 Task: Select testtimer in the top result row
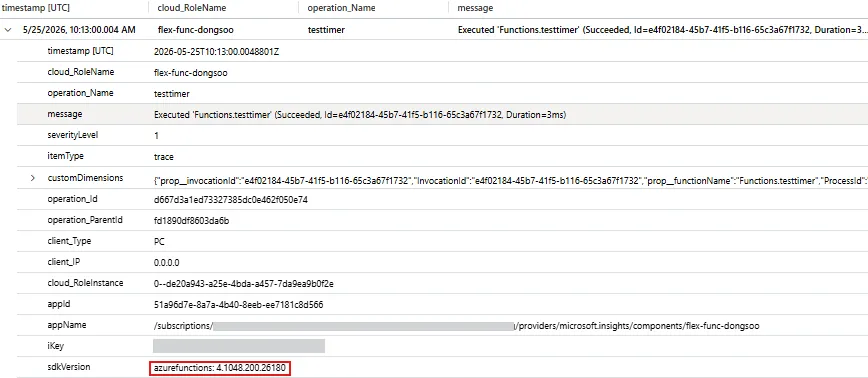pos(326,30)
